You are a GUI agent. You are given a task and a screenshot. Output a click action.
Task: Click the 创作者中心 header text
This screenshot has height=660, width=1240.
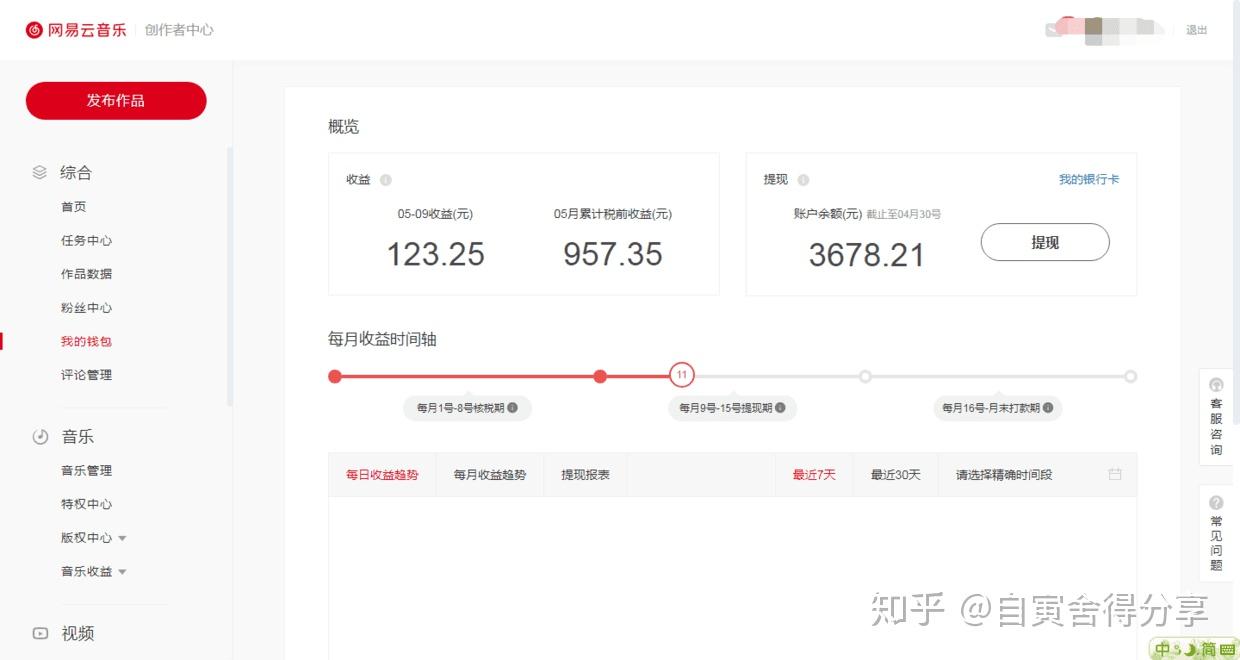(179, 30)
